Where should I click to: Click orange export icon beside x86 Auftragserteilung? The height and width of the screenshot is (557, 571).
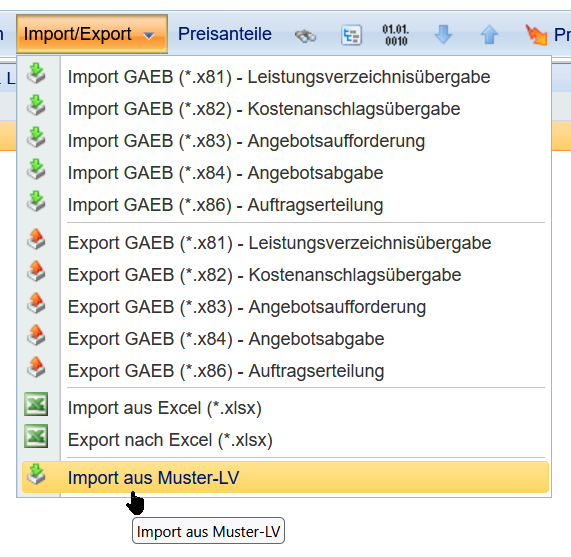tap(36, 367)
